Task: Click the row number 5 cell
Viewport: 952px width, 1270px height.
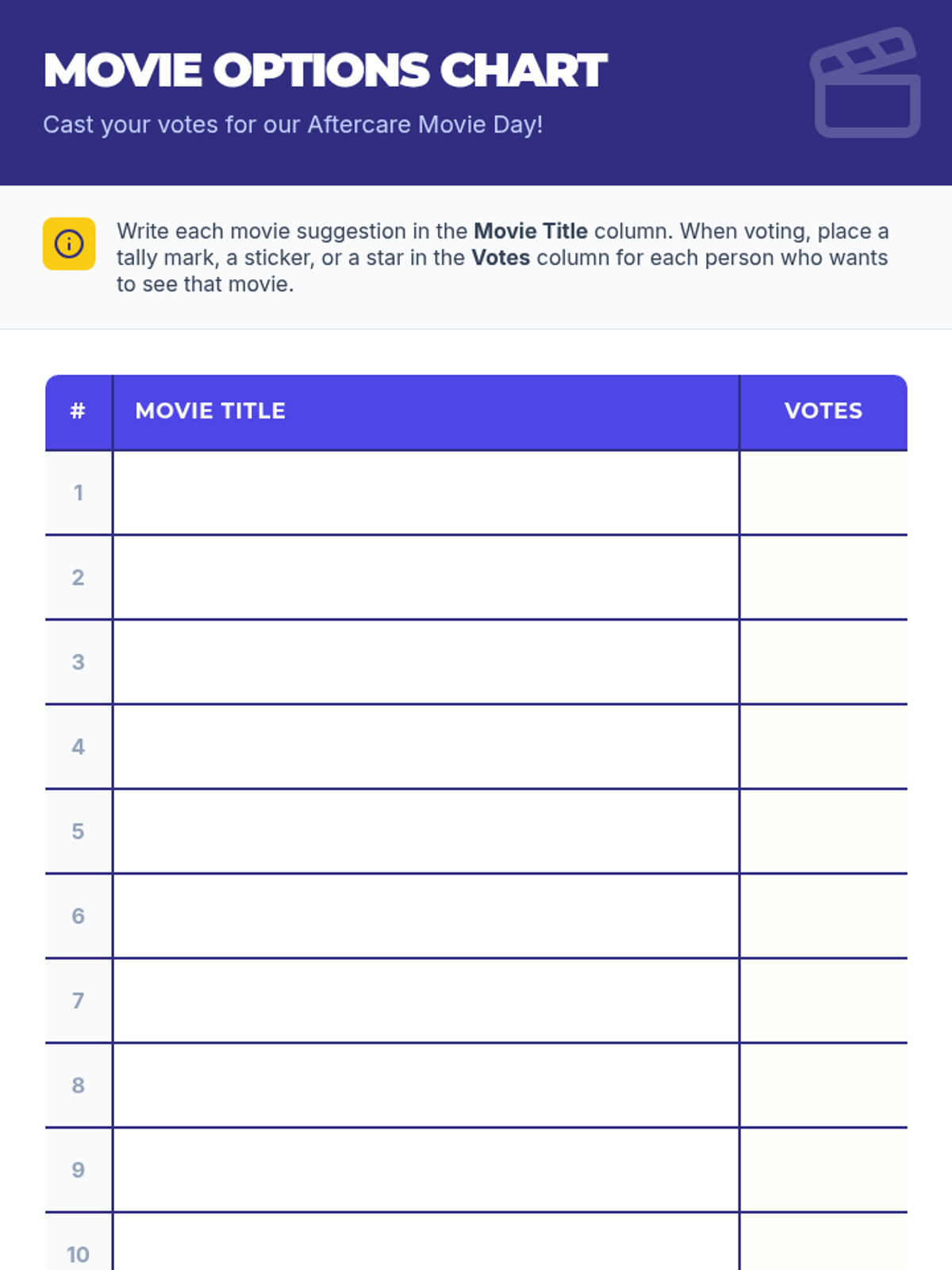Action: click(x=79, y=832)
